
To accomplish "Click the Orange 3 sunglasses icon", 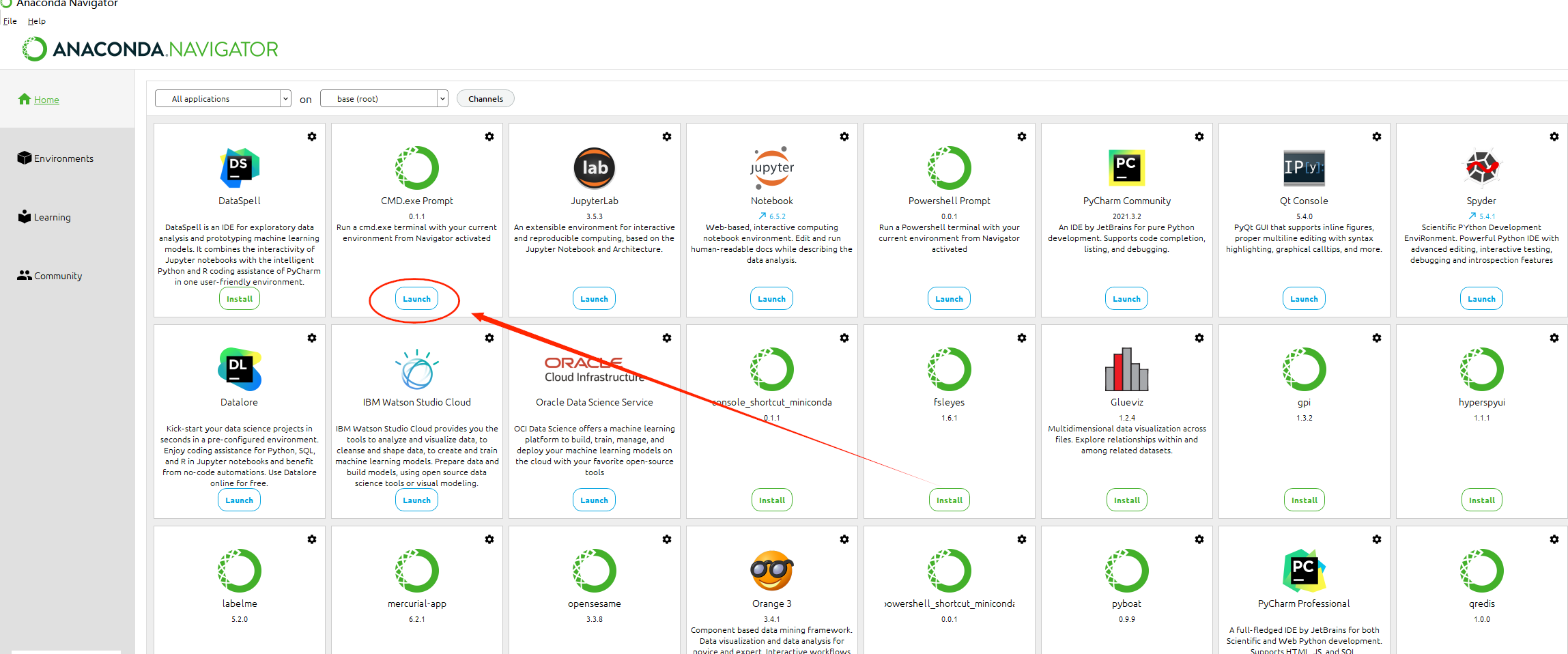I will click(772, 570).
